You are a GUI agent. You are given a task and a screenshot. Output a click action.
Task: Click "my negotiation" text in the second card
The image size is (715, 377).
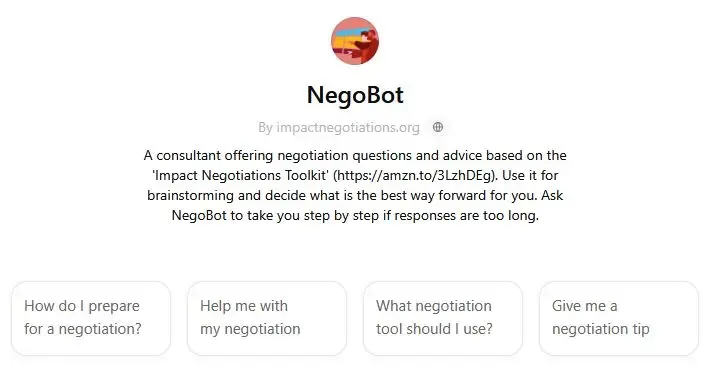coord(250,329)
